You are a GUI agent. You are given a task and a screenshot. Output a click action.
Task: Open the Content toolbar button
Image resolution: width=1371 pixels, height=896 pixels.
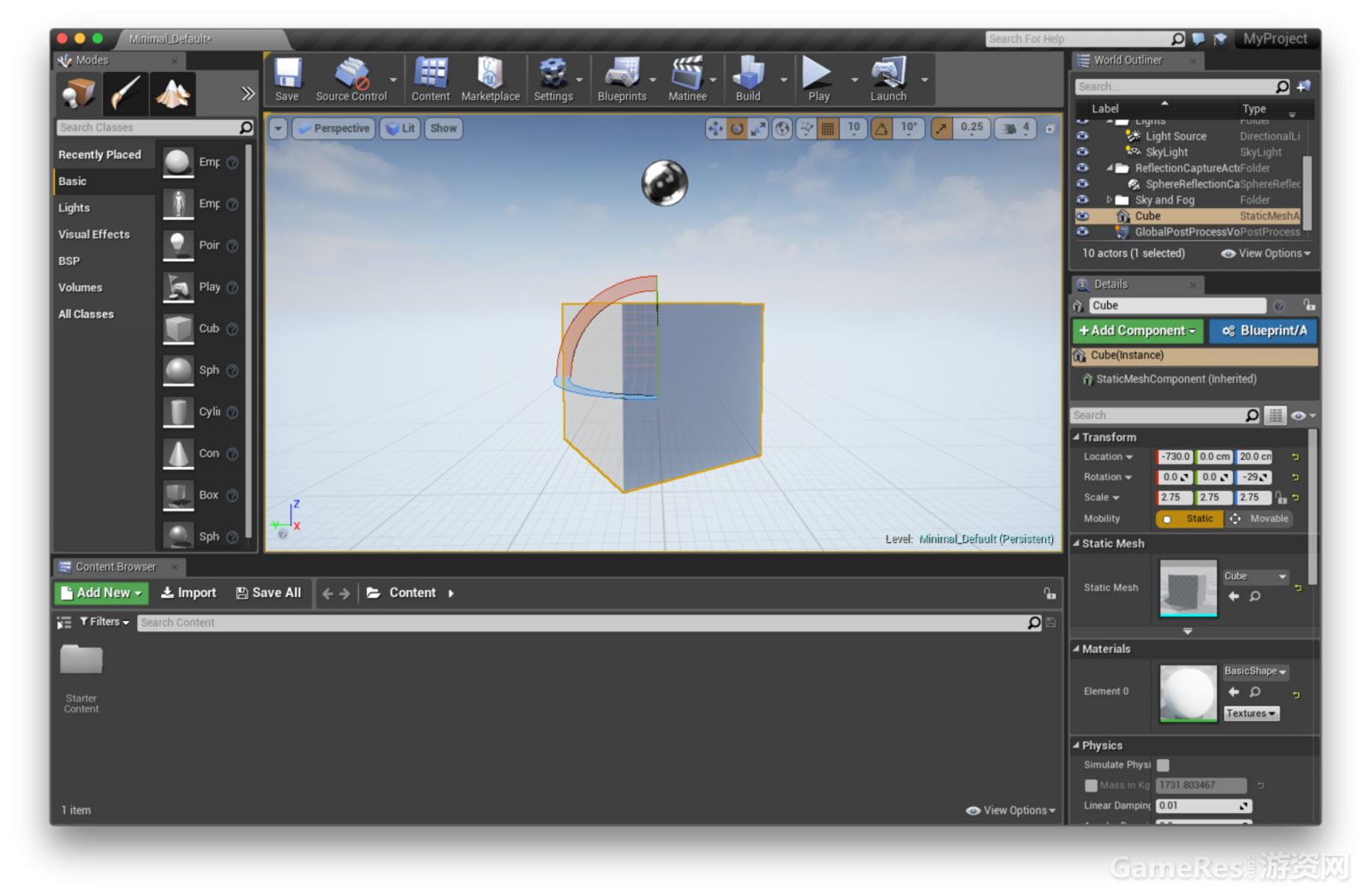coord(430,79)
